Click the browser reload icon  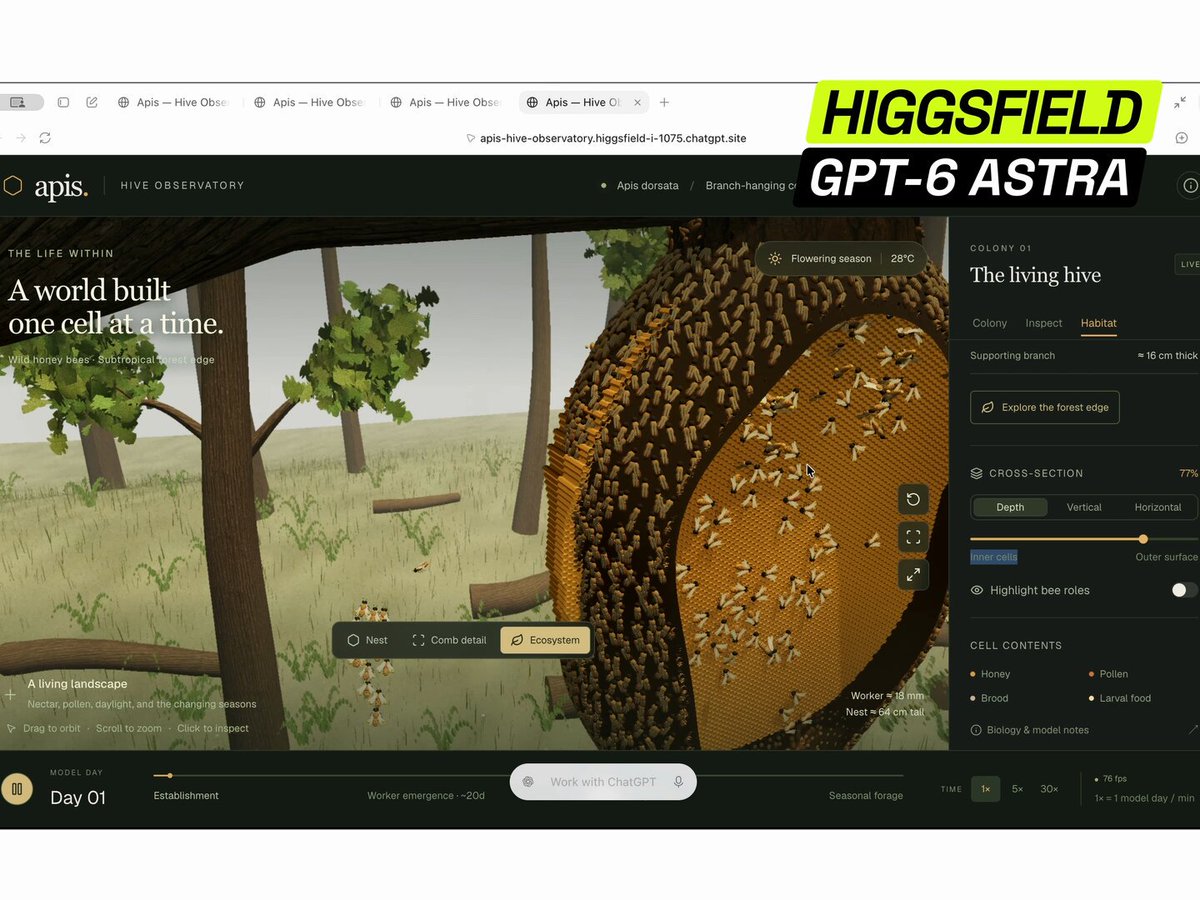coord(45,138)
